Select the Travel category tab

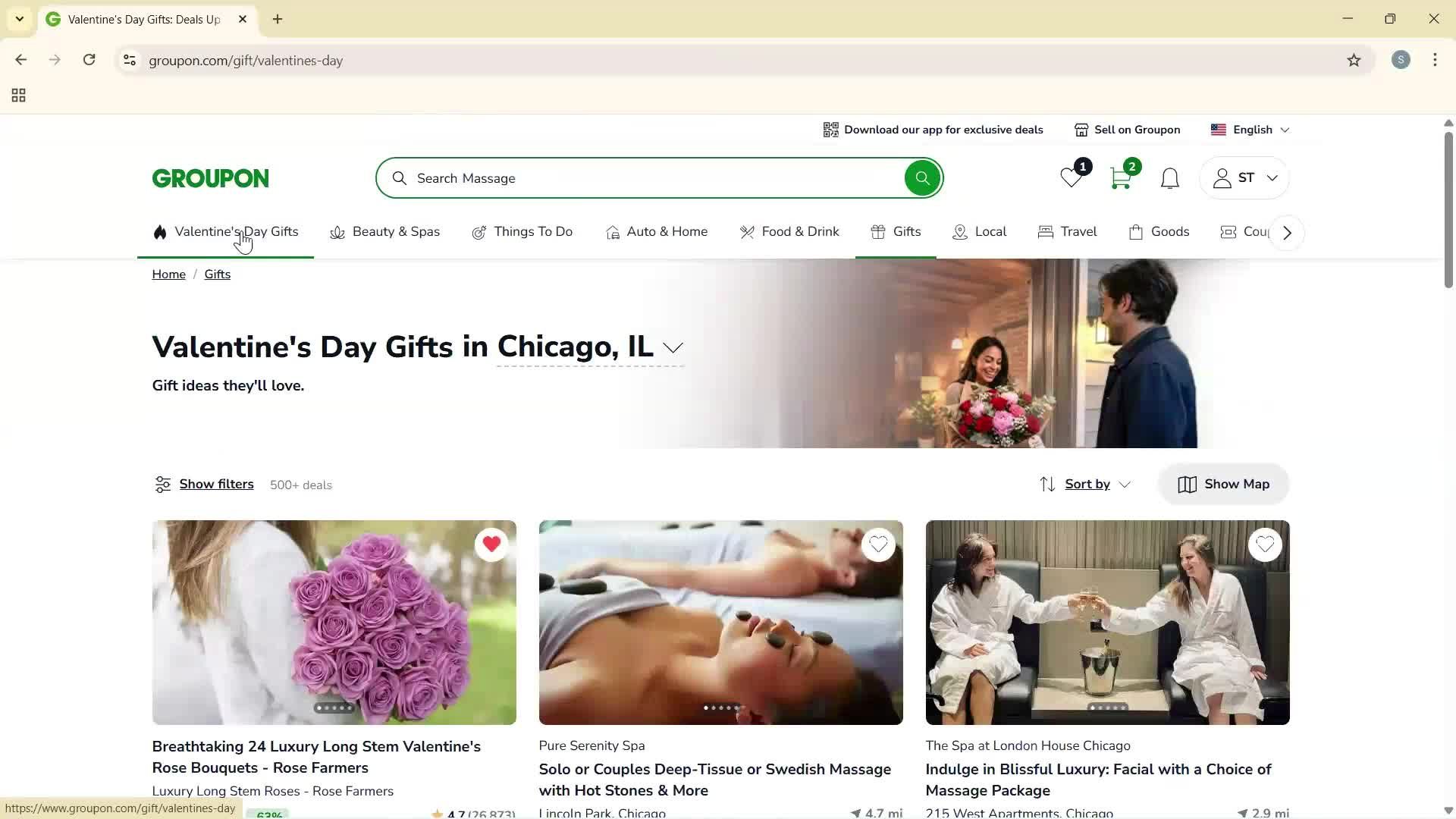pos(1067,232)
